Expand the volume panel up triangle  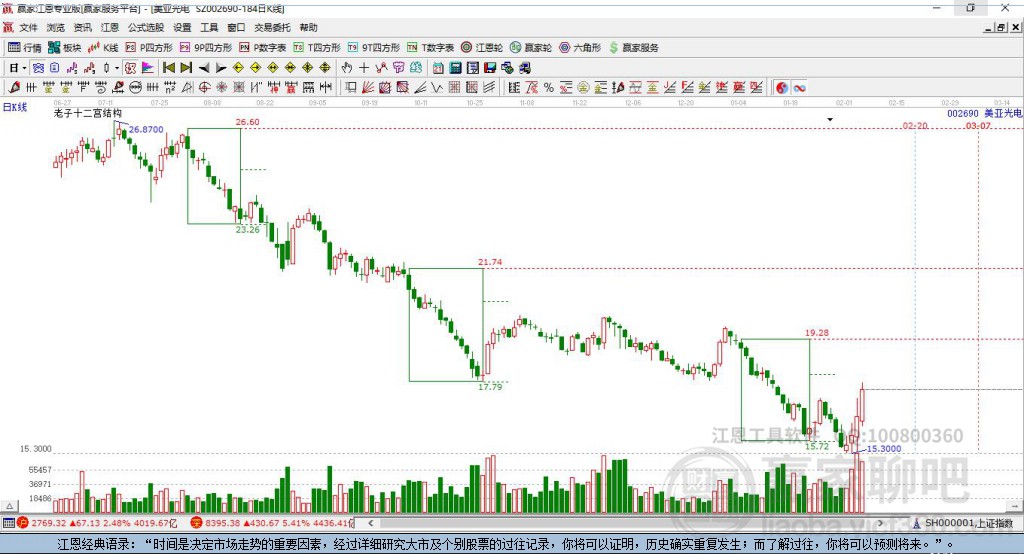[x=9, y=506]
